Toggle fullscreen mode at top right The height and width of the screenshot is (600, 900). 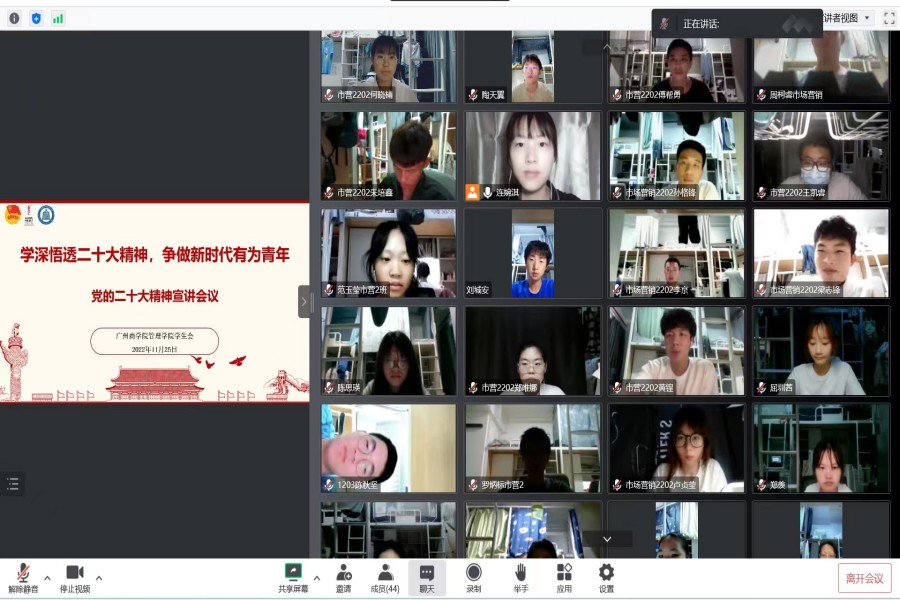click(889, 17)
